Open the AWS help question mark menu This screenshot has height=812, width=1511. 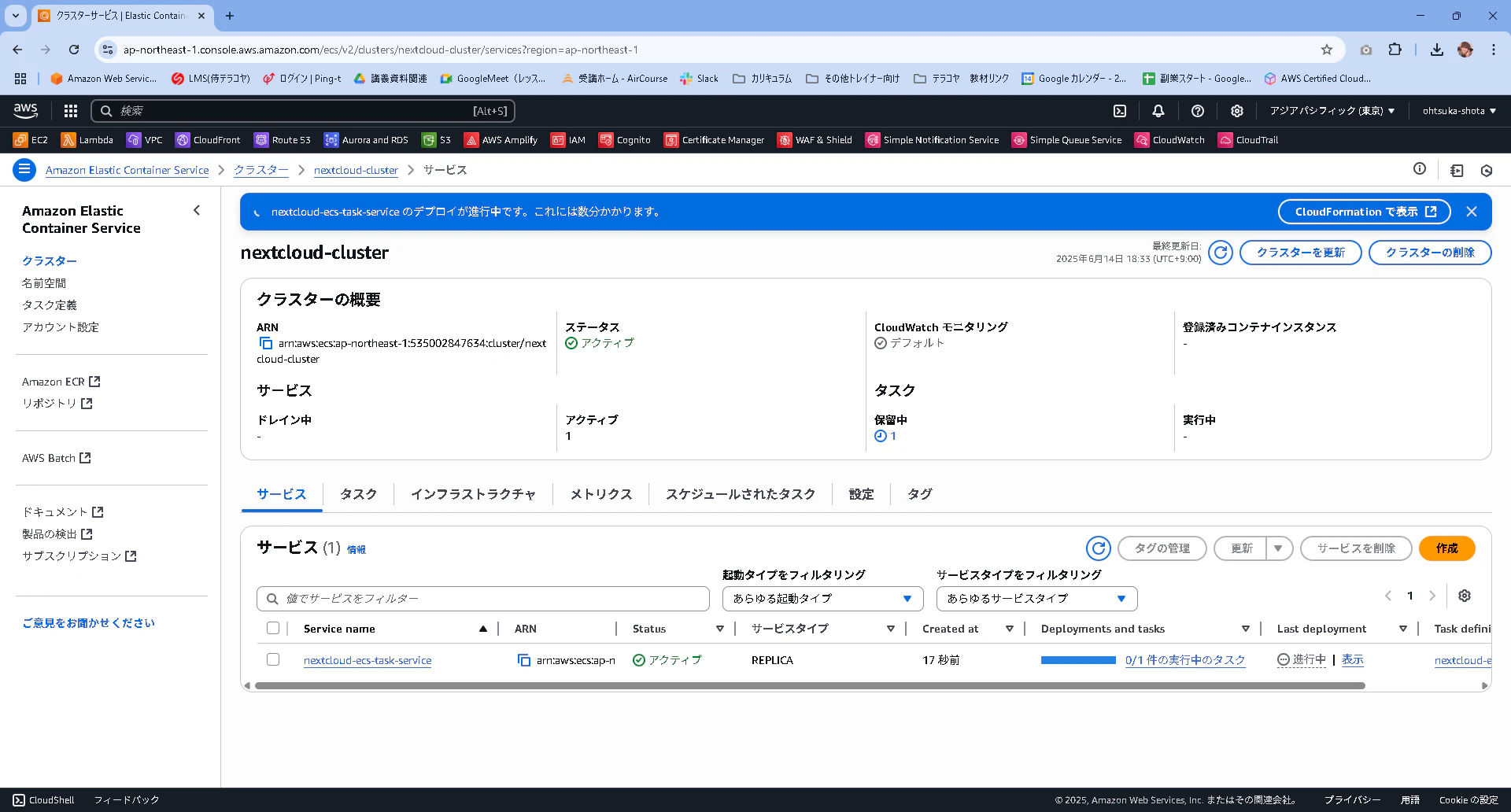1198,111
